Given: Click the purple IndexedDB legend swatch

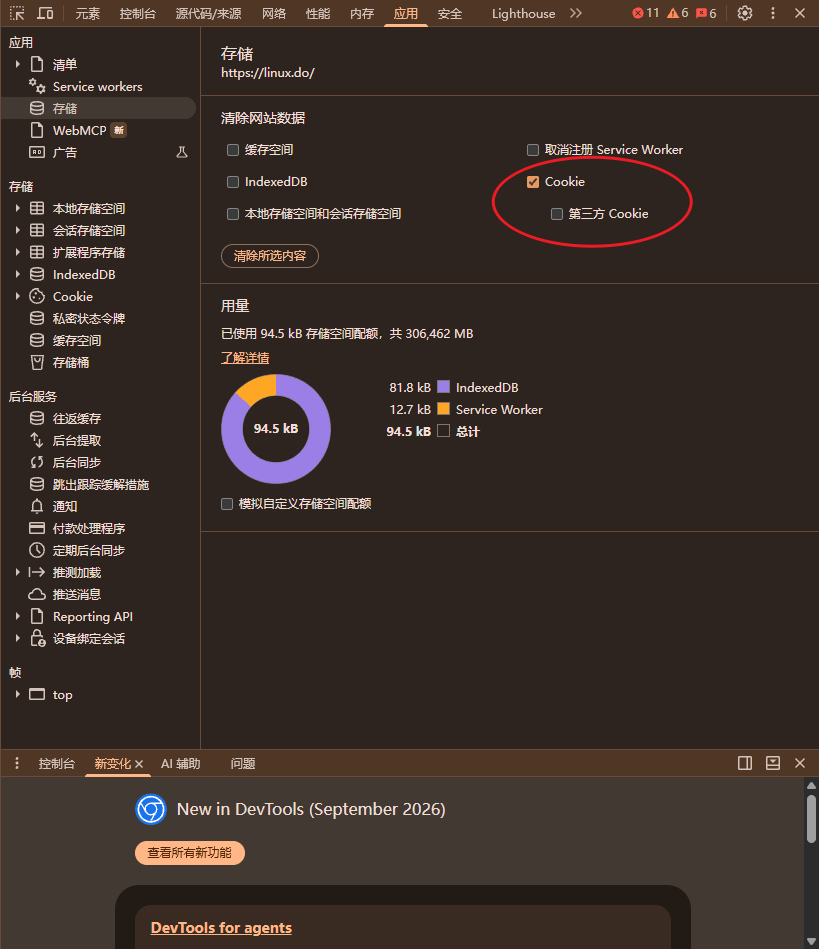Looking at the screenshot, I should pos(444,387).
